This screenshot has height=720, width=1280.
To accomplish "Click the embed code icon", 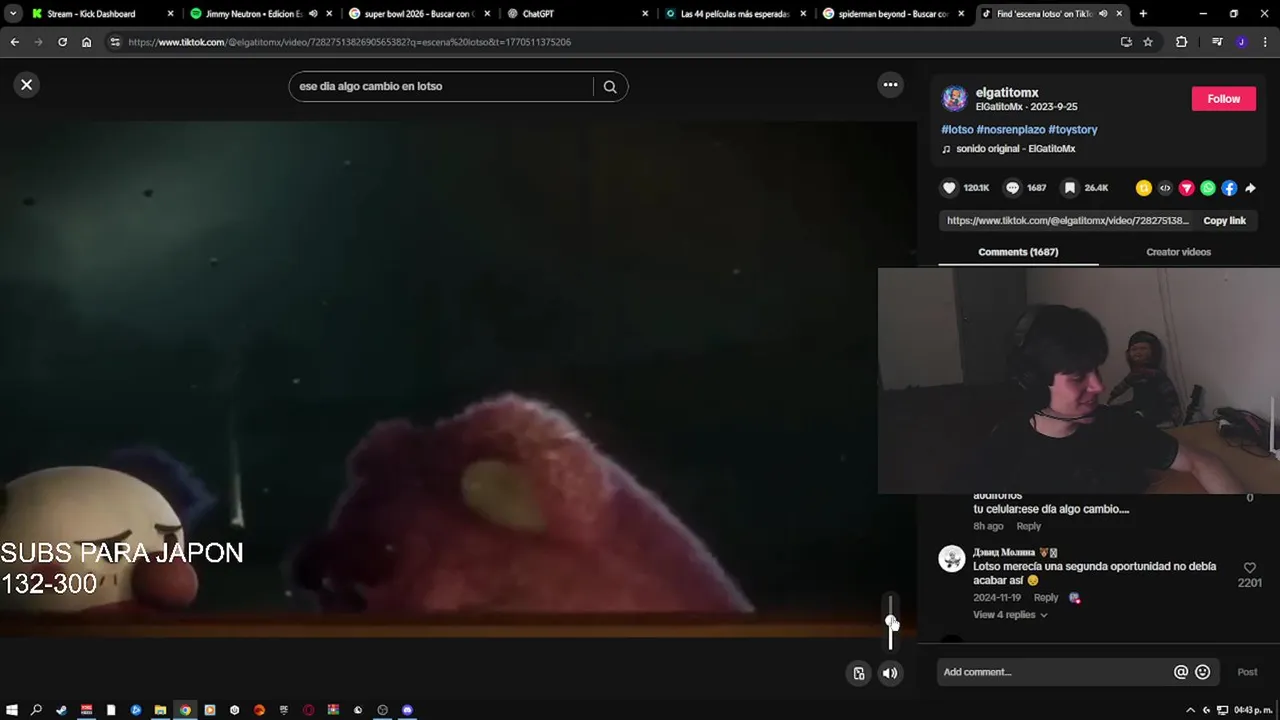I will 1165,188.
